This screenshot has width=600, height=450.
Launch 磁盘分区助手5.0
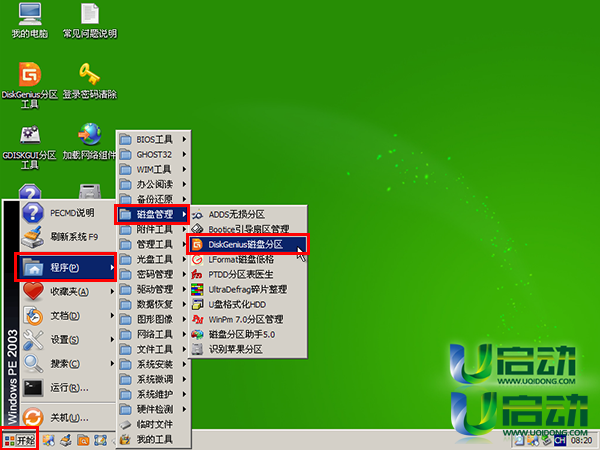pyautogui.click(x=248, y=334)
